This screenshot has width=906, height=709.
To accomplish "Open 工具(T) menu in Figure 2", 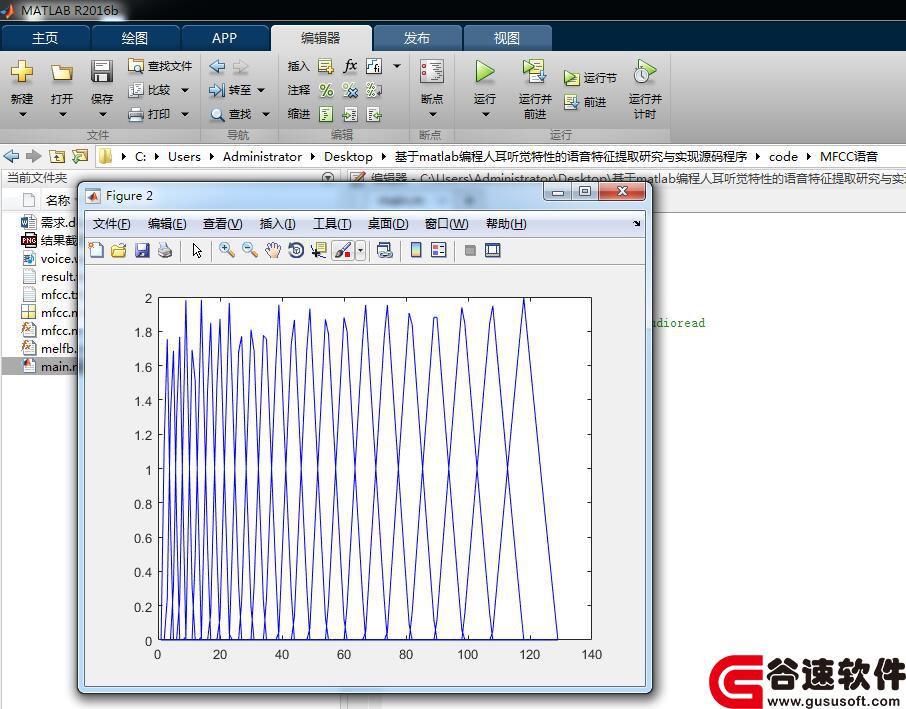I will click(x=332, y=224).
